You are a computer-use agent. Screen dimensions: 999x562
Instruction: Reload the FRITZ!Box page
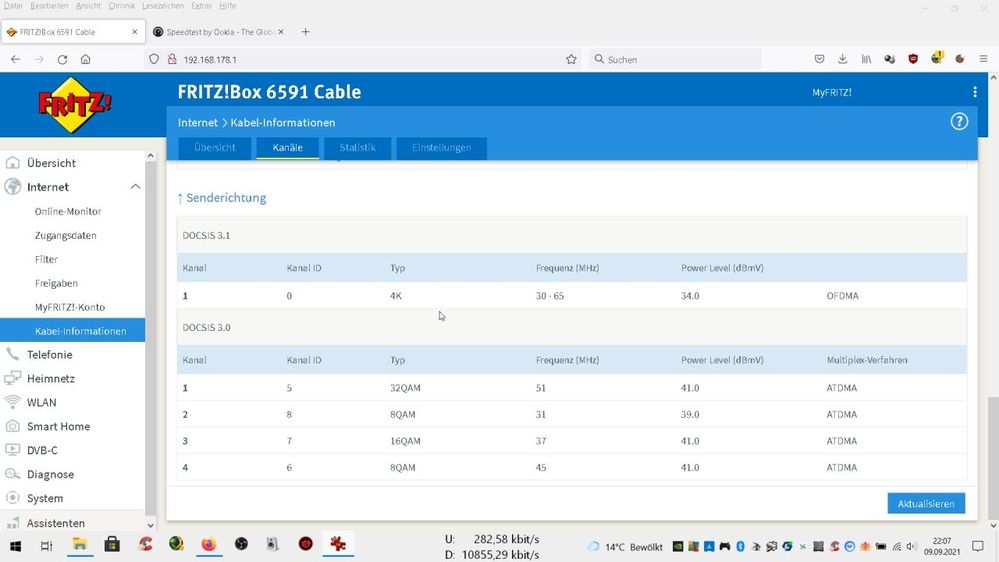click(x=62, y=59)
